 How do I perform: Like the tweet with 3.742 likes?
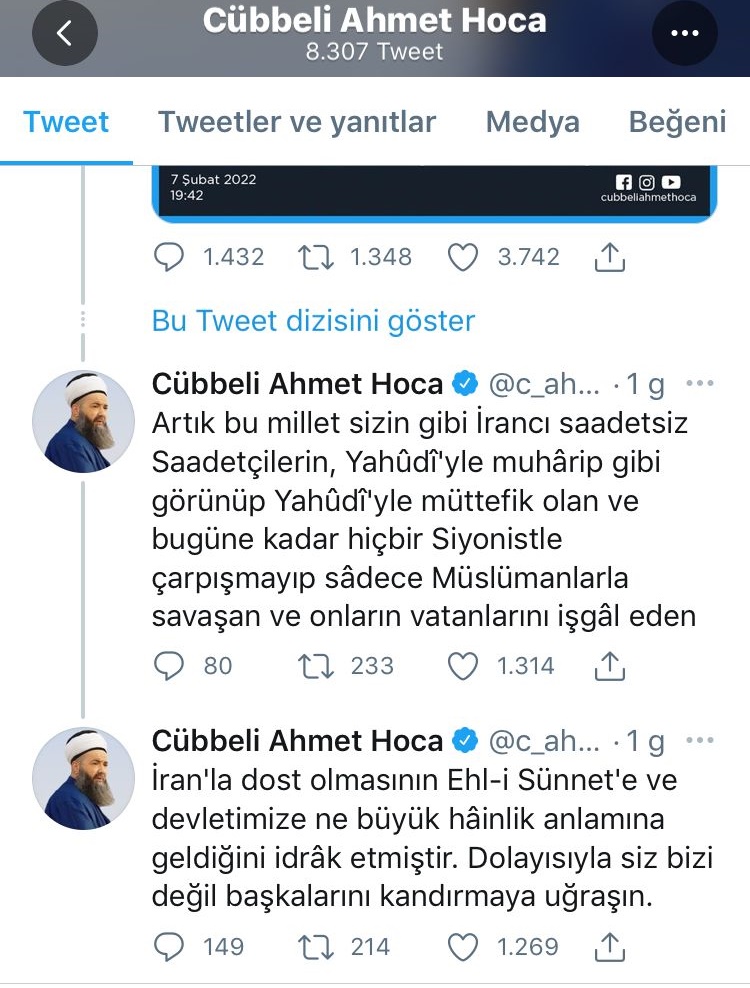(x=463, y=257)
